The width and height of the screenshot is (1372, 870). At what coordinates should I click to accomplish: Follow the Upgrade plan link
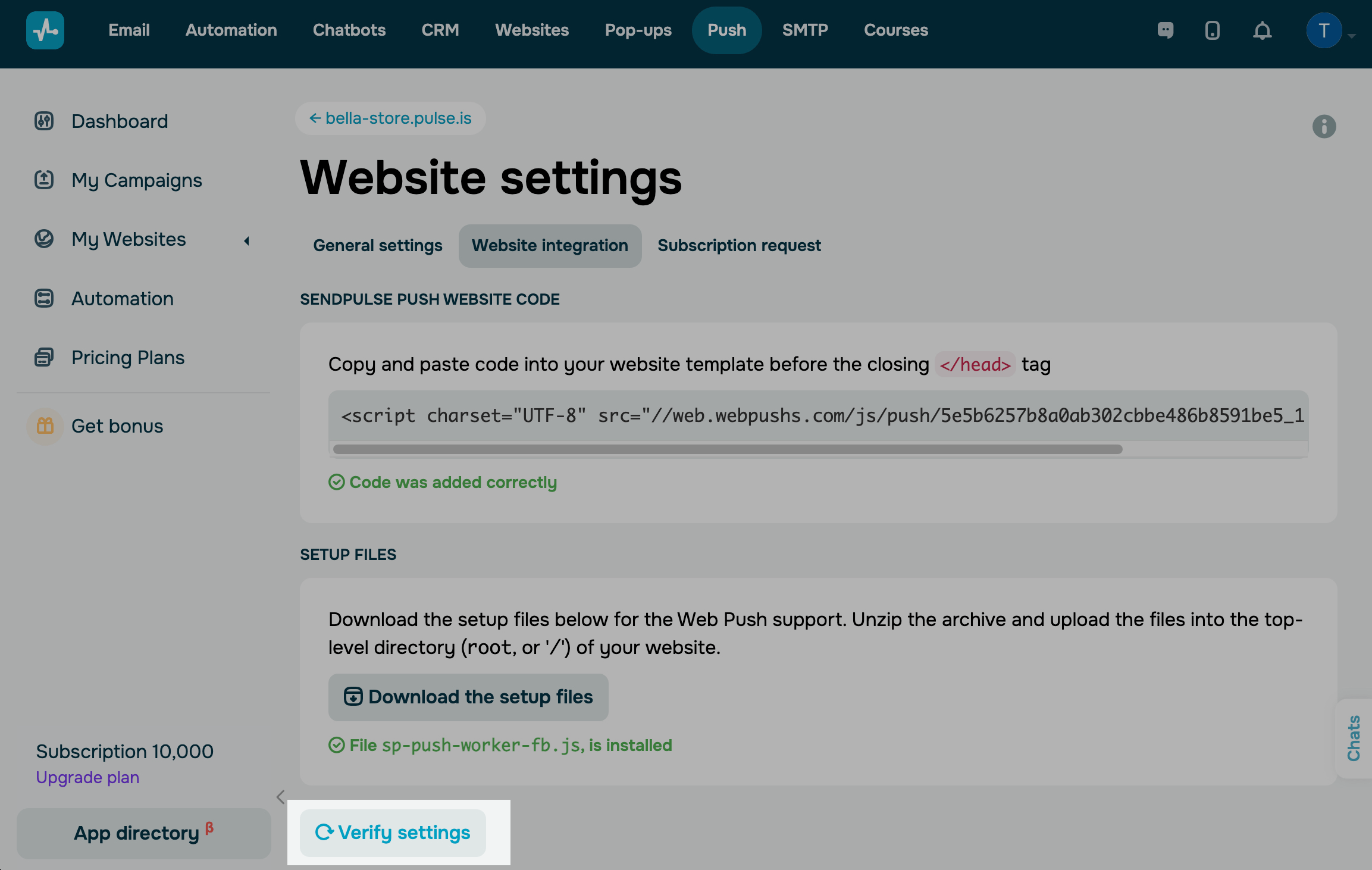[87, 777]
